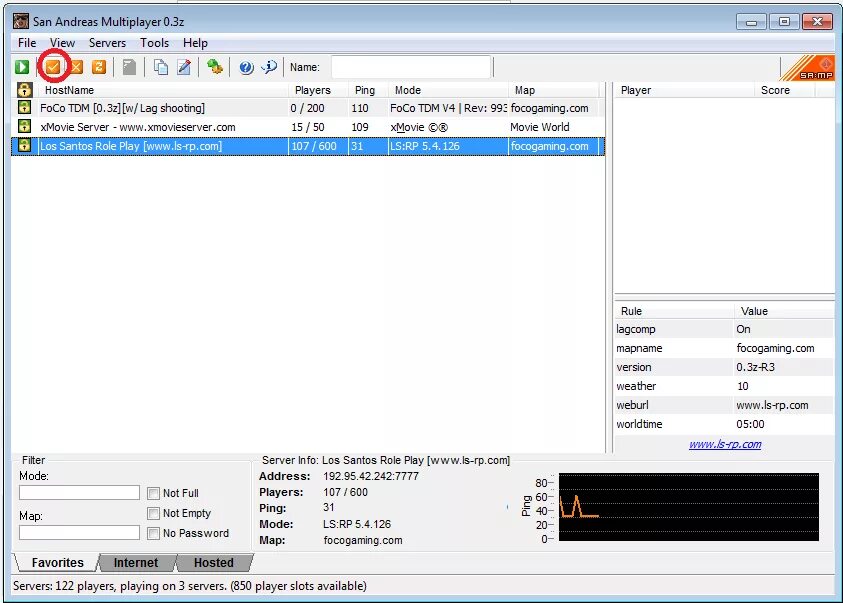Click the About info bubble icon
The height and width of the screenshot is (603, 843).
click(269, 67)
